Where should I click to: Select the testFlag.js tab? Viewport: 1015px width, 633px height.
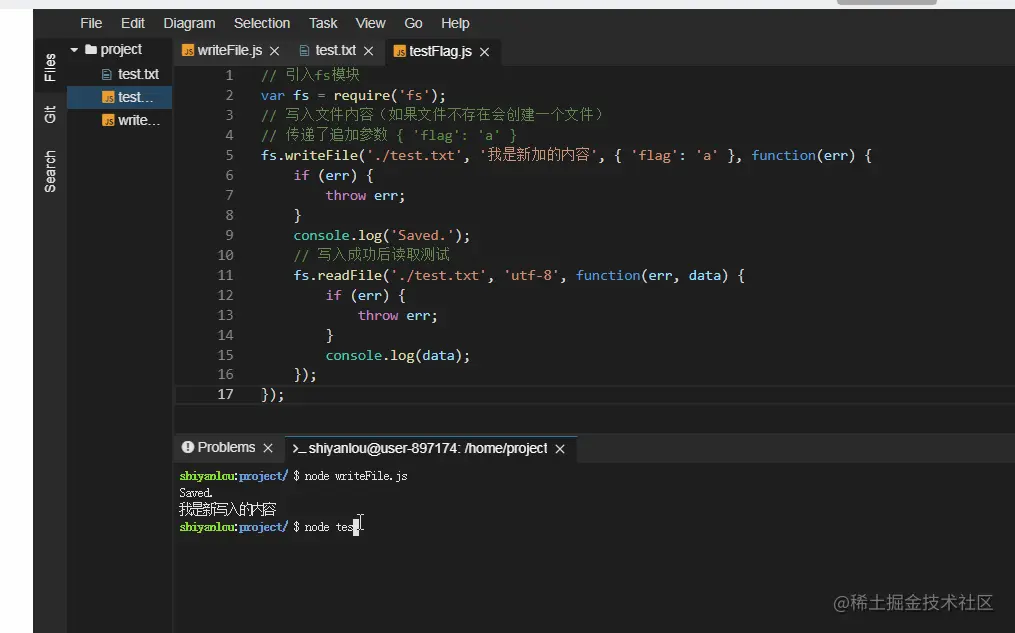tap(440, 51)
